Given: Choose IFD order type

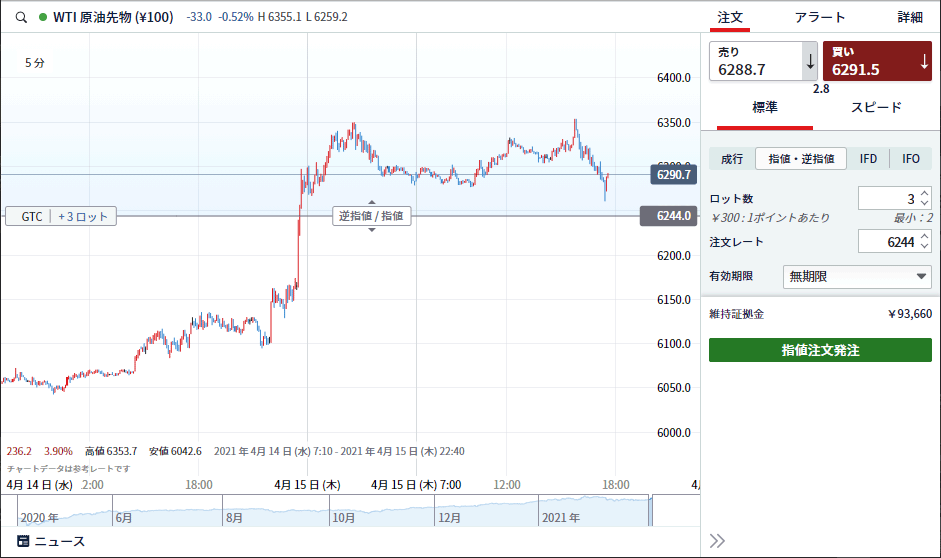Looking at the screenshot, I should (x=868, y=159).
